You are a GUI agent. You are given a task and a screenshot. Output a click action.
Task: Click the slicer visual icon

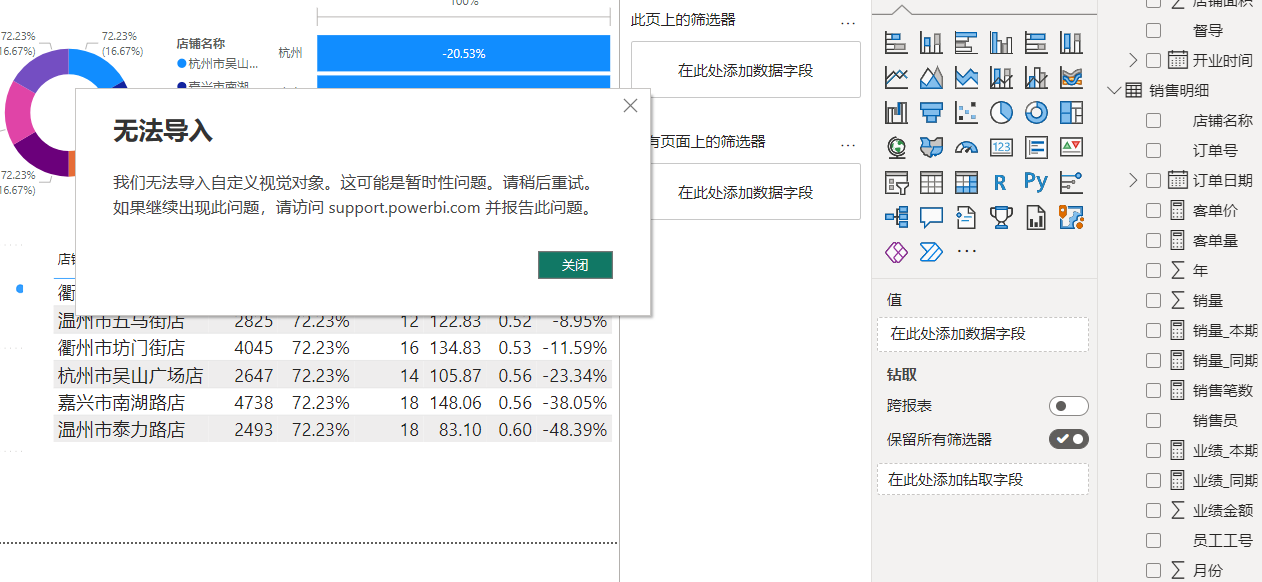pyautogui.click(x=896, y=182)
